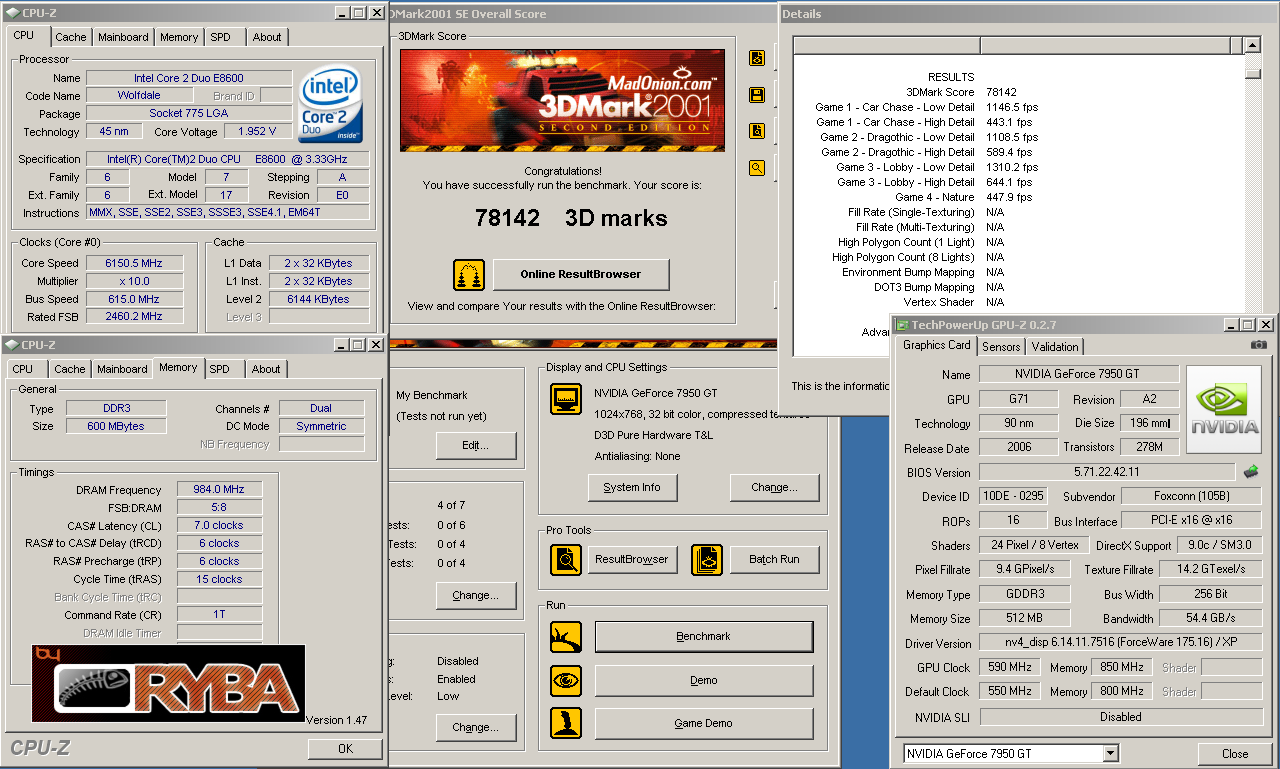The width and height of the screenshot is (1280, 769).
Task: Click the Demo eye icon in the Run section
Action: click(566, 680)
